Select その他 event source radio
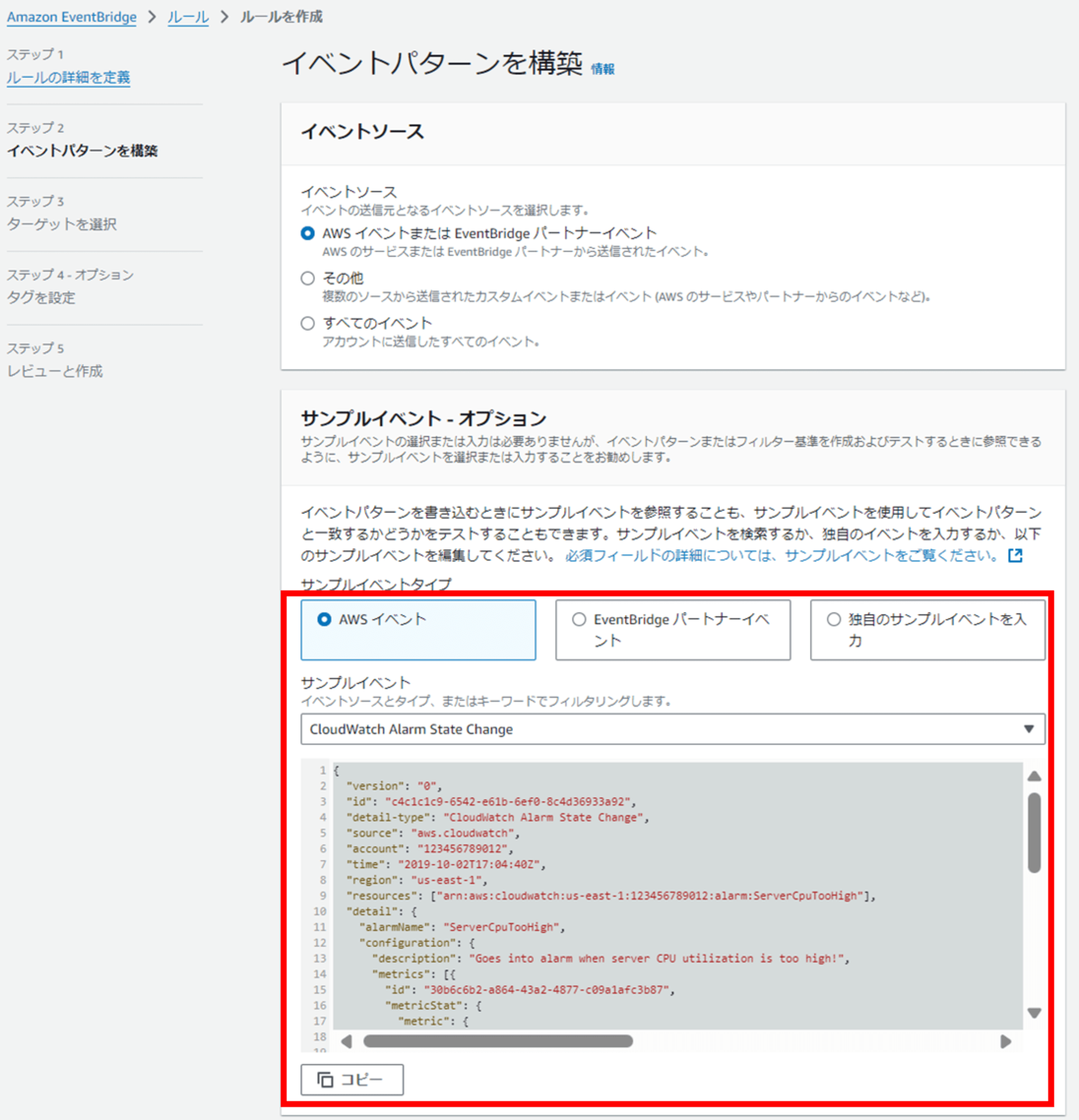Image resolution: width=1079 pixels, height=1120 pixels. pyautogui.click(x=307, y=278)
